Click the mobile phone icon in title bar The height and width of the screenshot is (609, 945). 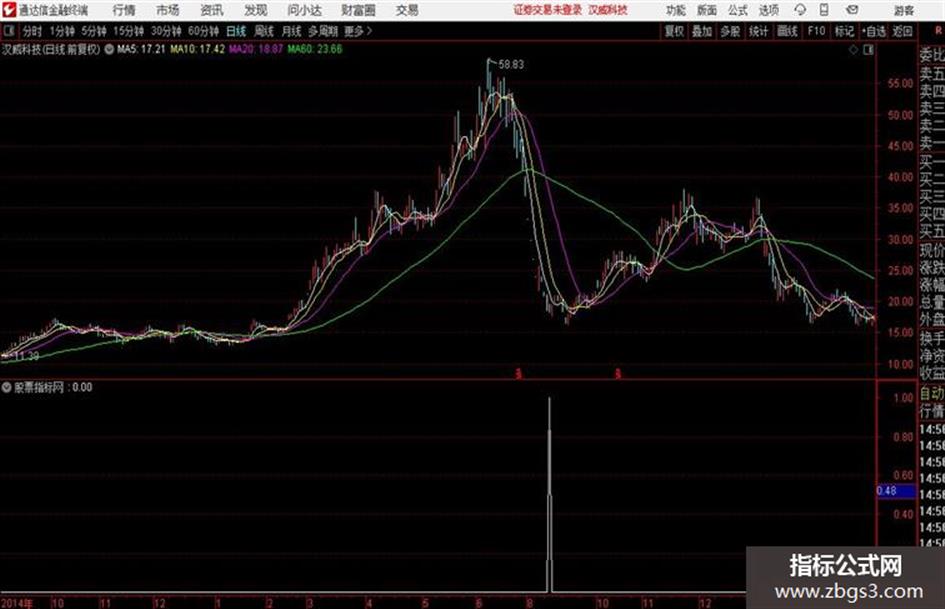point(824,10)
